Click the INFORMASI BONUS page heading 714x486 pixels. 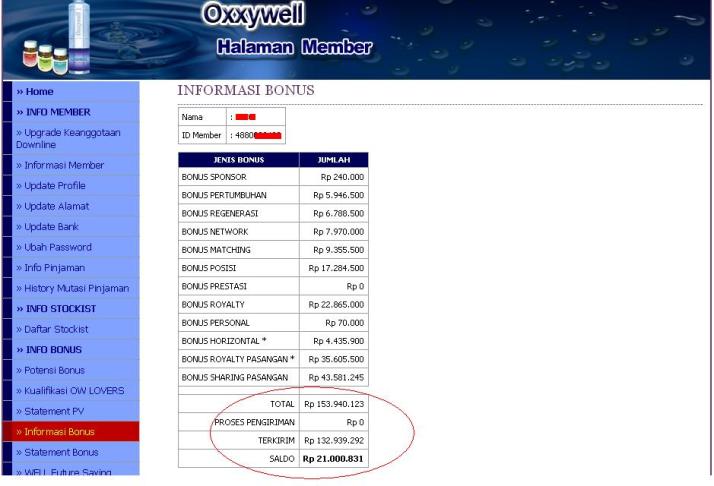pyautogui.click(x=246, y=90)
